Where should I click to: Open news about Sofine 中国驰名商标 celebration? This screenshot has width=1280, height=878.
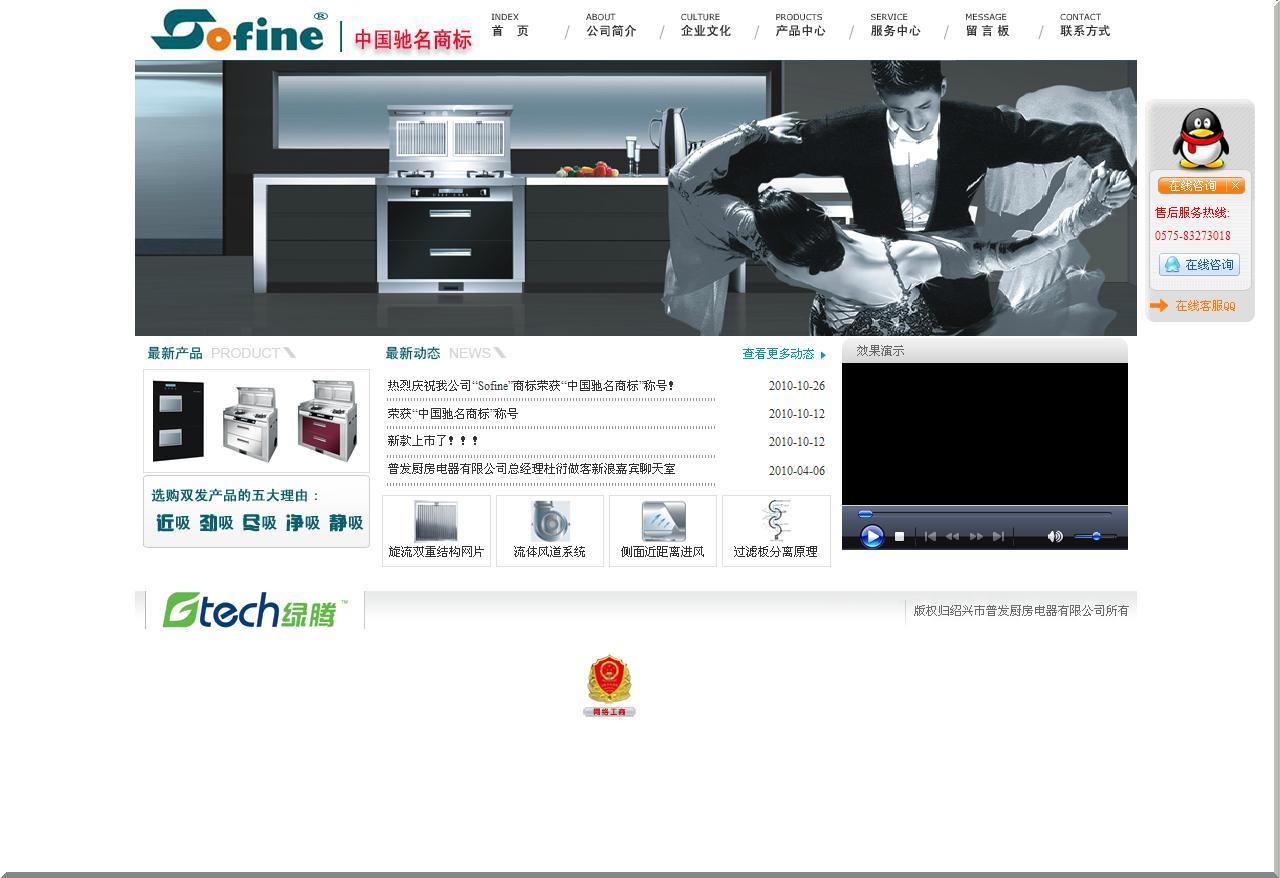531,386
